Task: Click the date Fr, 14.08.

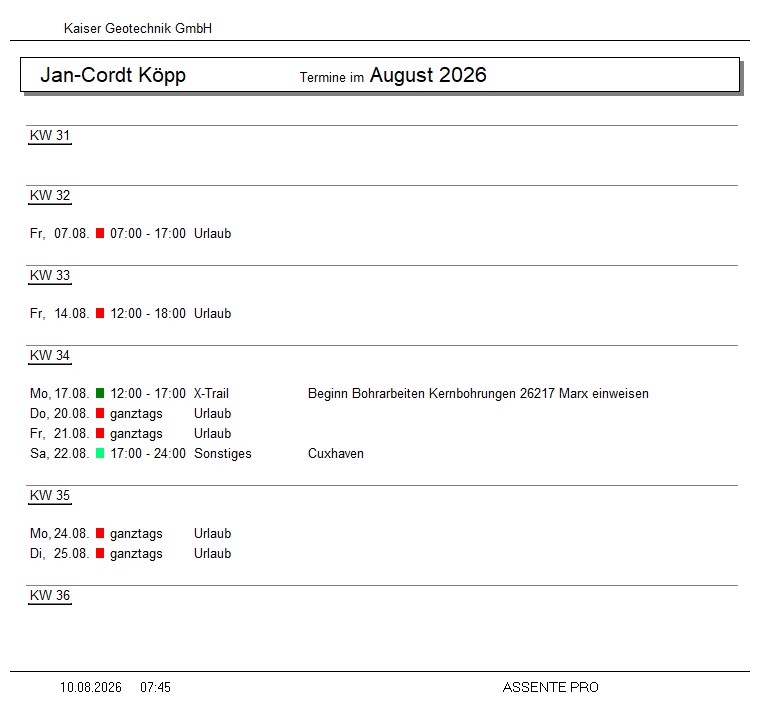Action: point(60,313)
